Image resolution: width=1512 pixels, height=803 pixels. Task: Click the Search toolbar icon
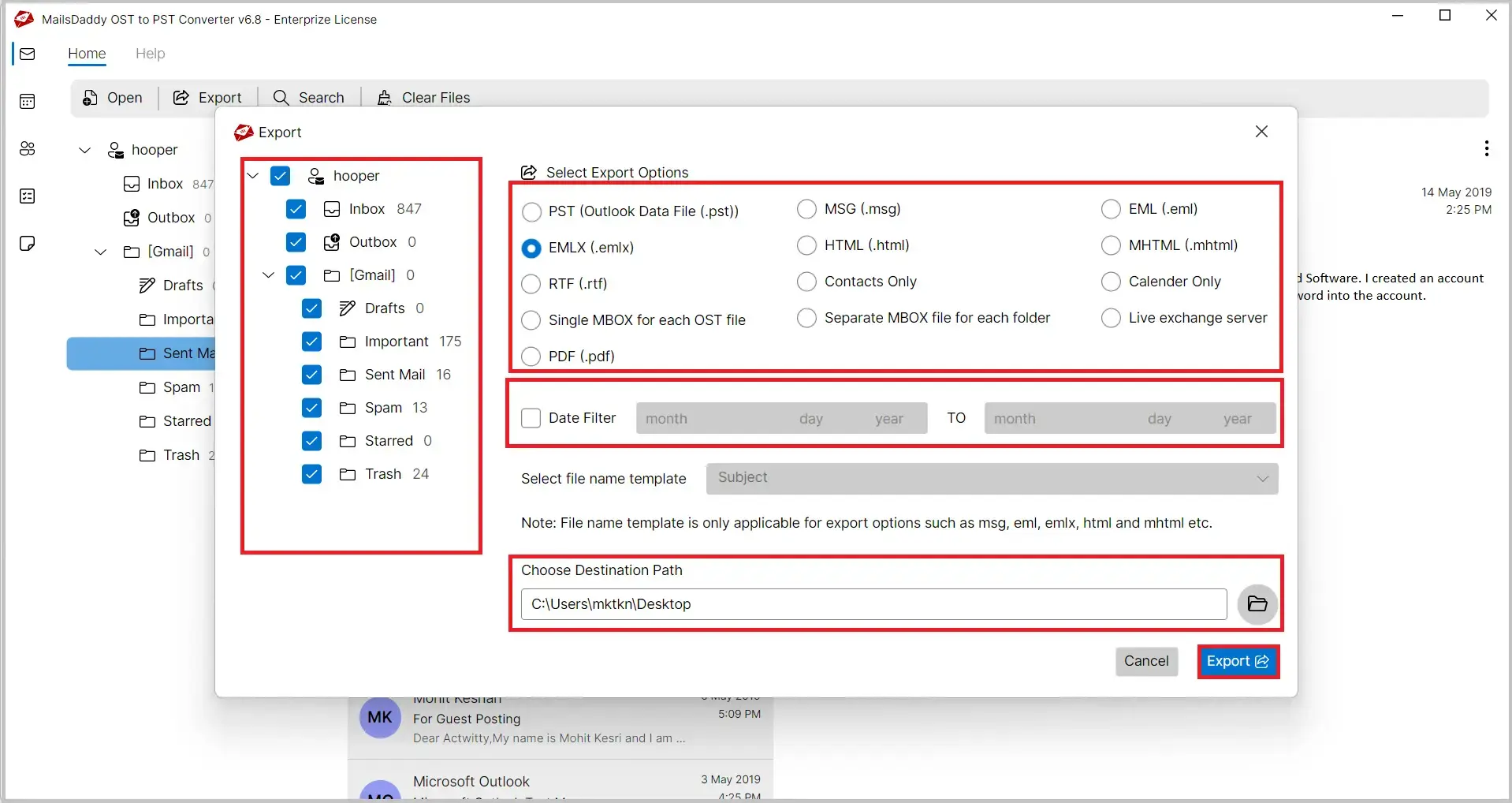[x=281, y=98]
